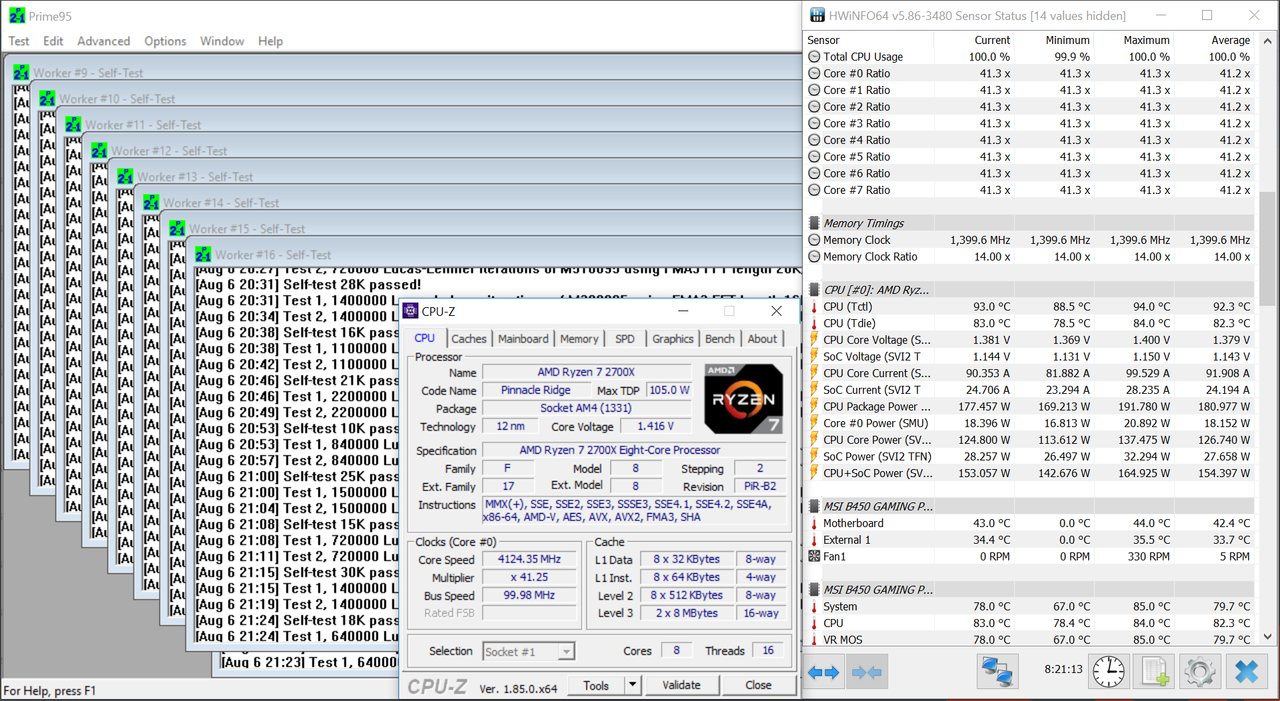Click the VR MOS thermometer icon
This screenshot has width=1280, height=701.
(814, 639)
